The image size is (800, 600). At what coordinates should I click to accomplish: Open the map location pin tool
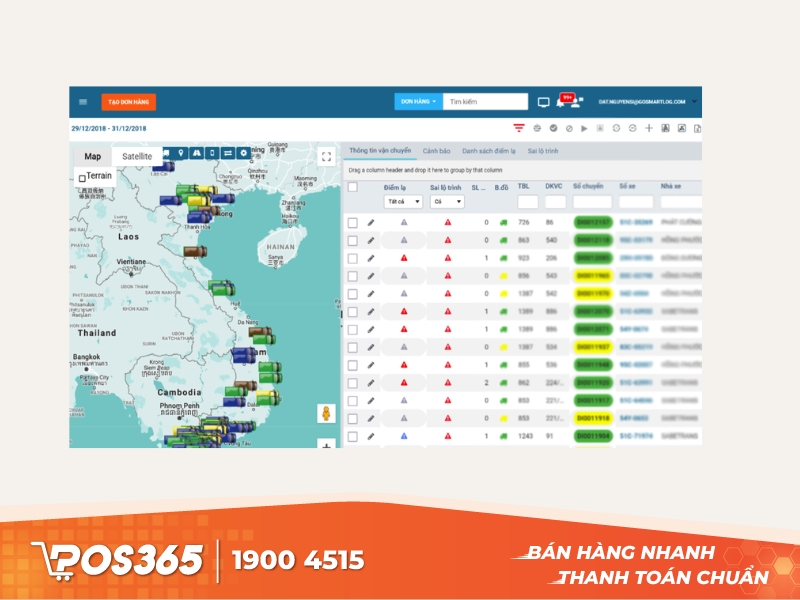(181, 152)
